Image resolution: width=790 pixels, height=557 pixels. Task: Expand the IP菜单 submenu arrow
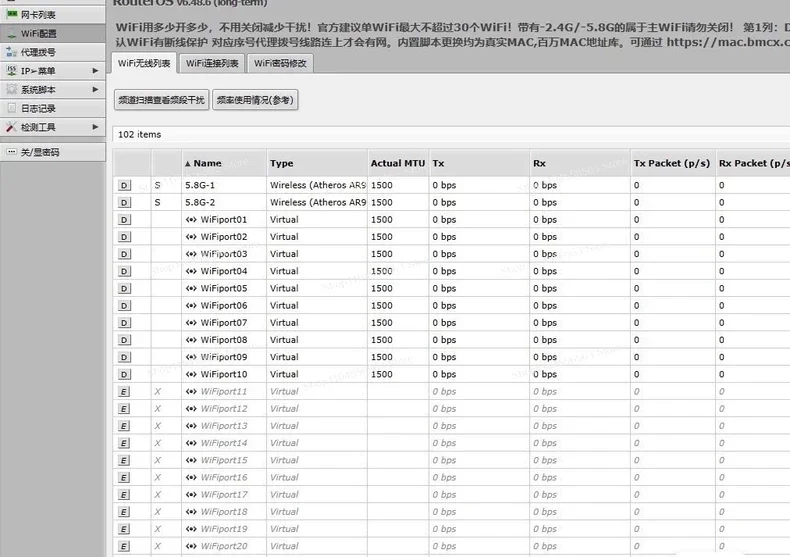(95, 71)
